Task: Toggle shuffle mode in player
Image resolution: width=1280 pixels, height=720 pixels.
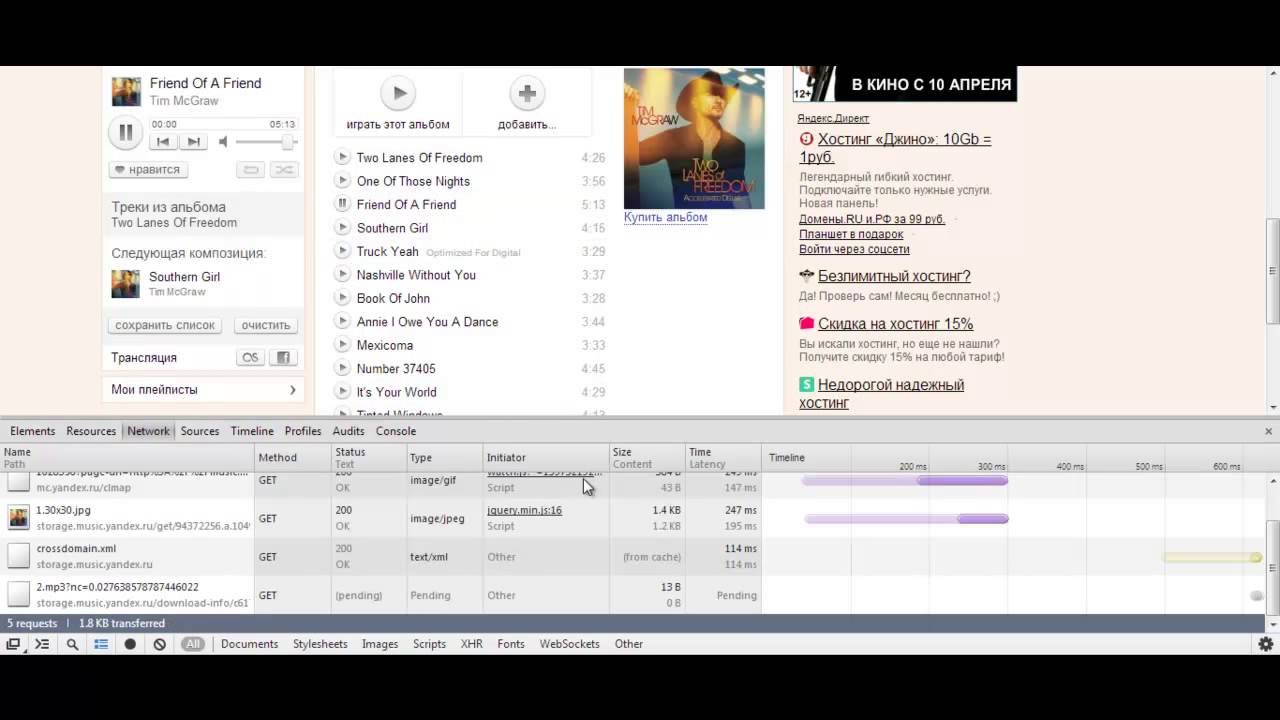Action: pyautogui.click(x=285, y=170)
